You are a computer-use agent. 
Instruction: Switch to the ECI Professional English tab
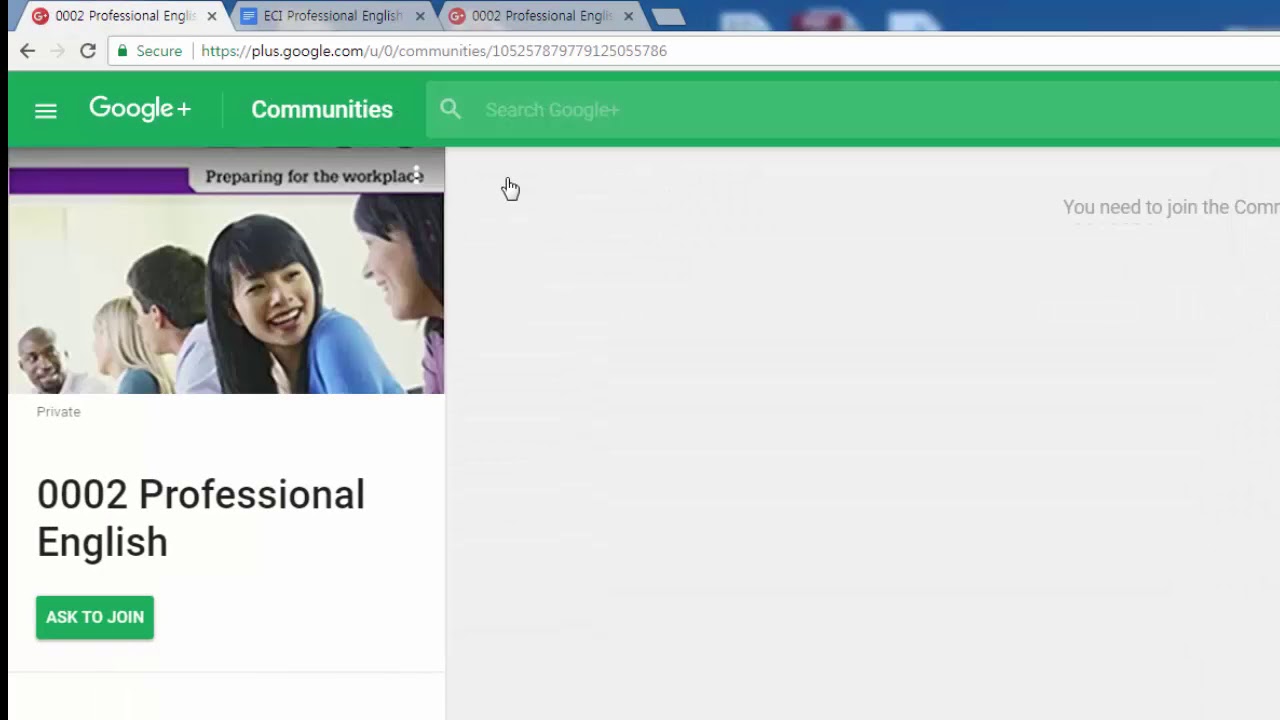pyautogui.click(x=332, y=16)
